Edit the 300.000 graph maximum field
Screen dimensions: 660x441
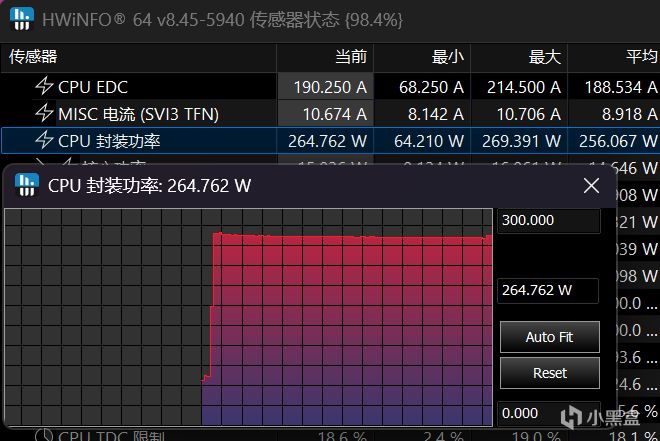click(x=549, y=220)
